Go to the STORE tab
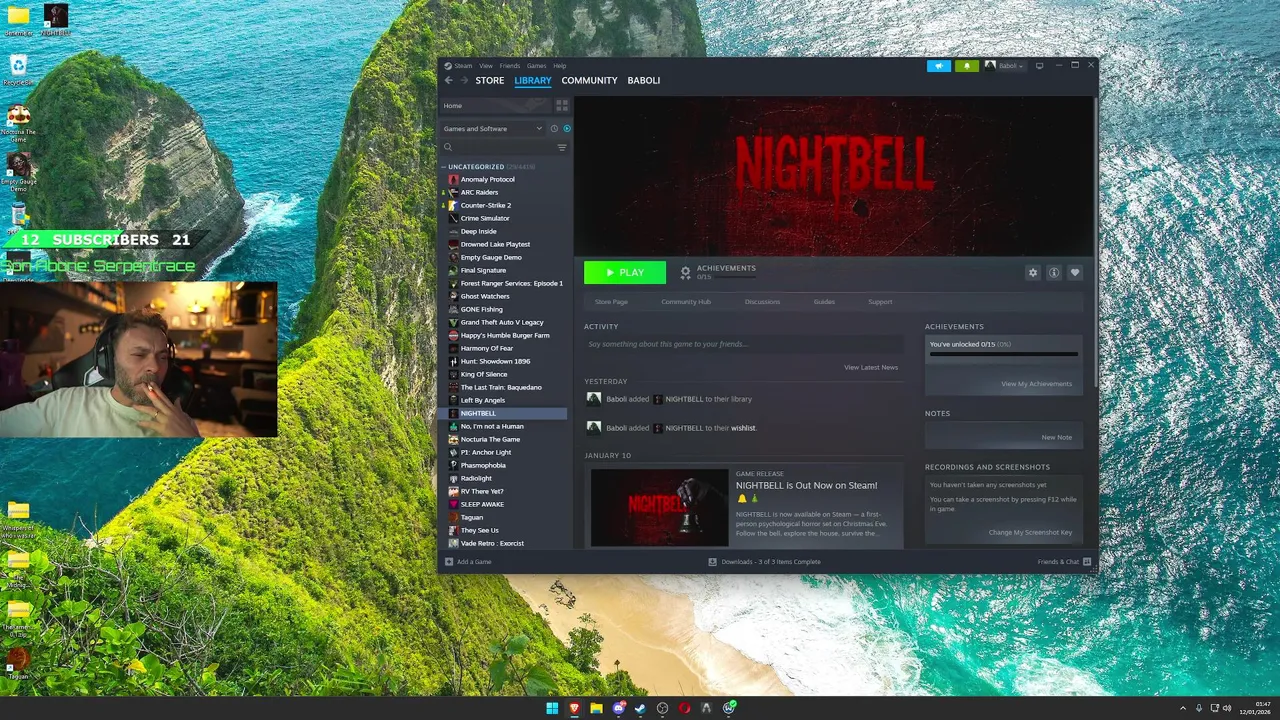 click(x=490, y=80)
